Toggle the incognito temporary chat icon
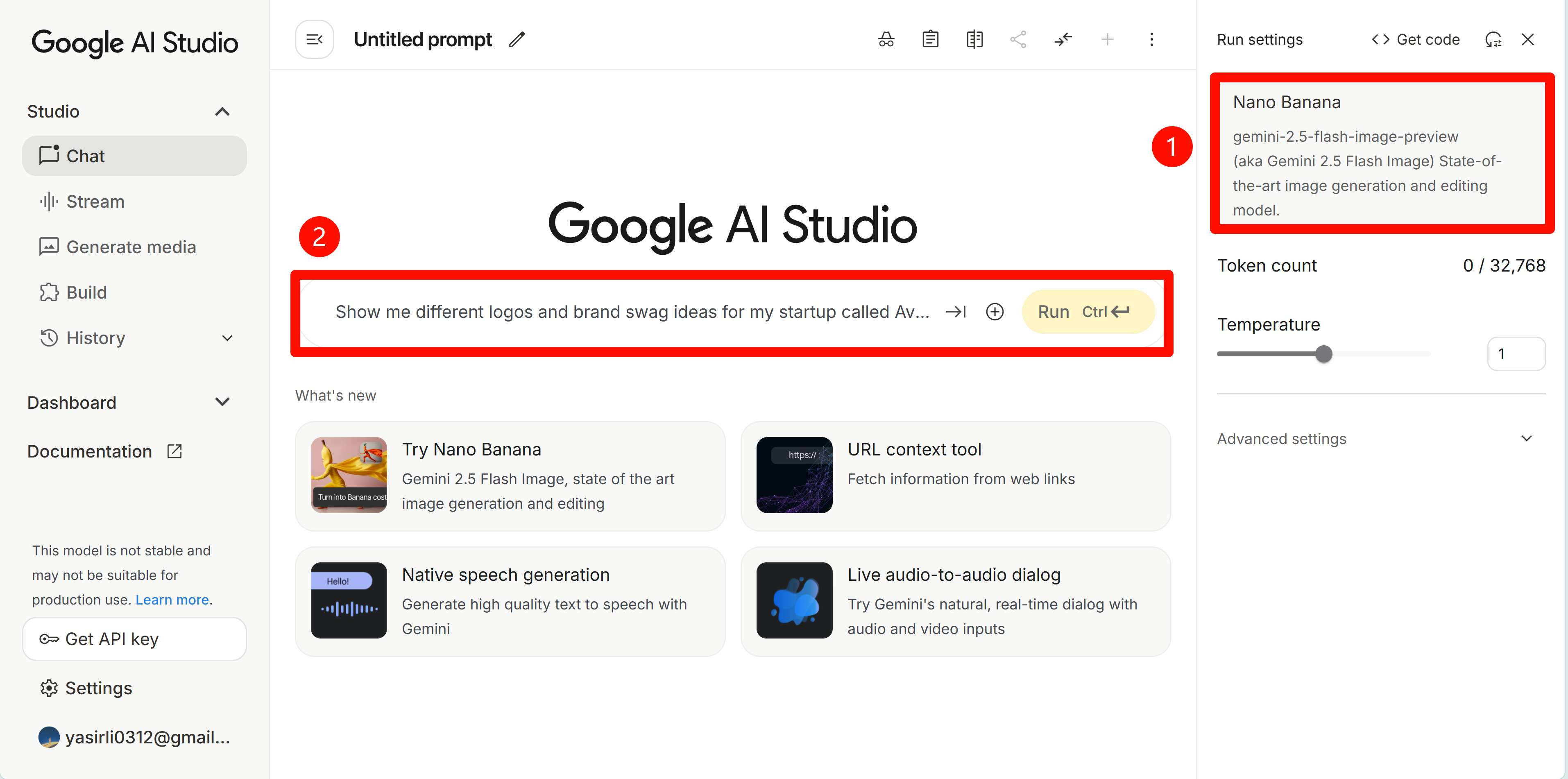The image size is (1568, 779). click(886, 40)
